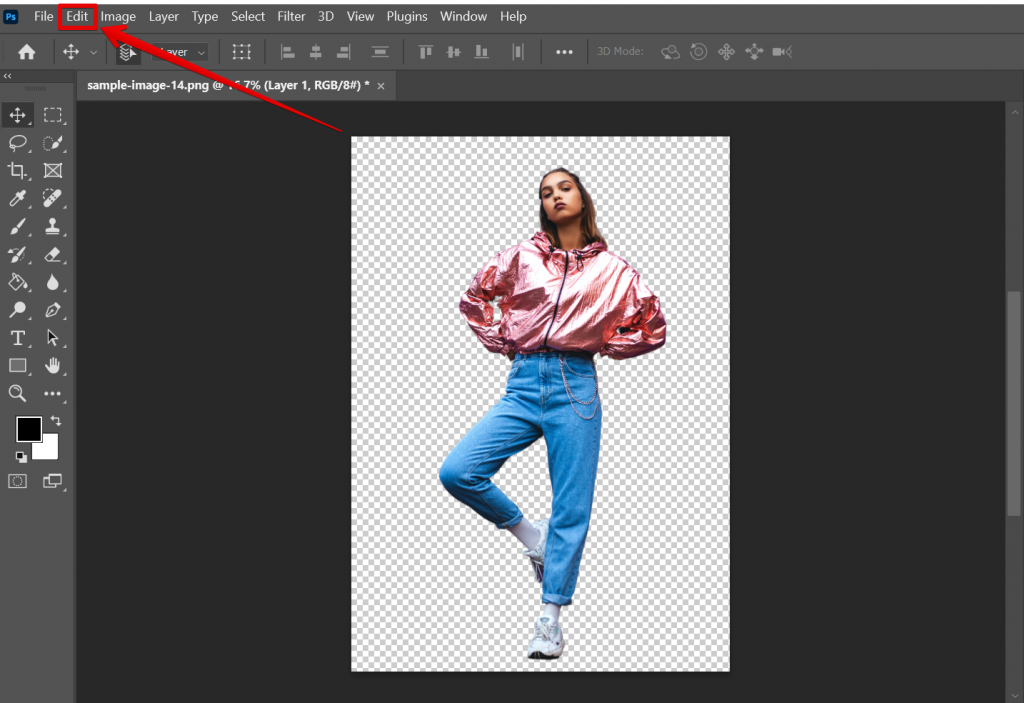
Task: Click the Home button in the options bar
Action: [x=26, y=51]
